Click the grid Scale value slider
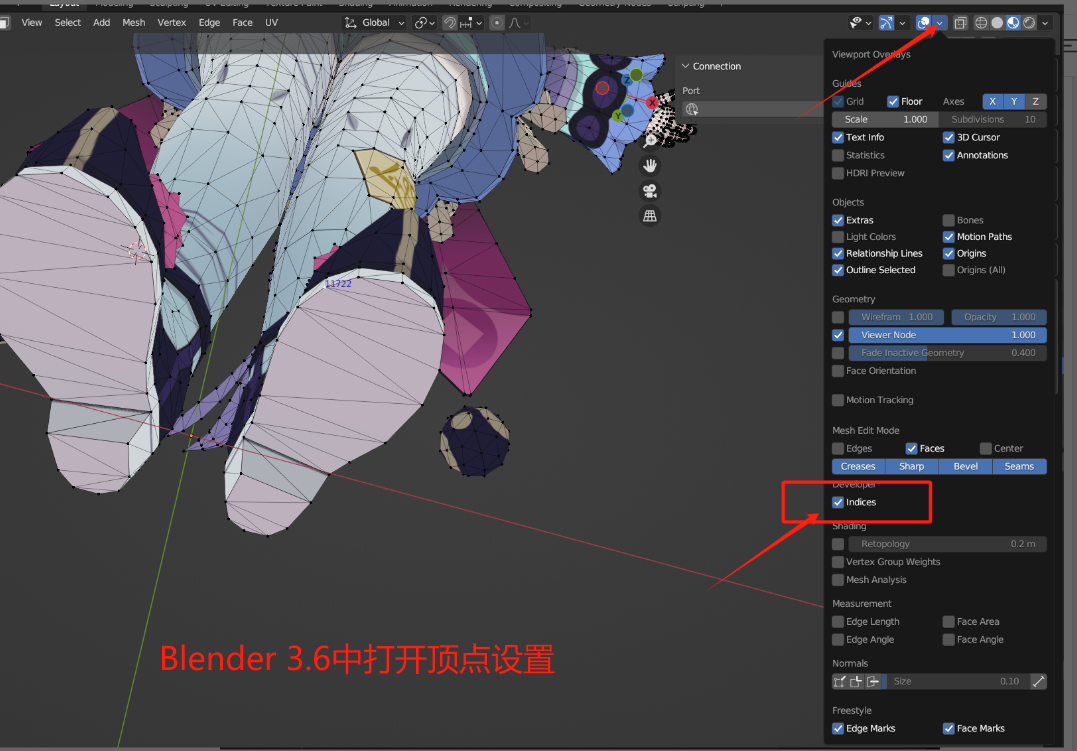 pyautogui.click(x=885, y=120)
